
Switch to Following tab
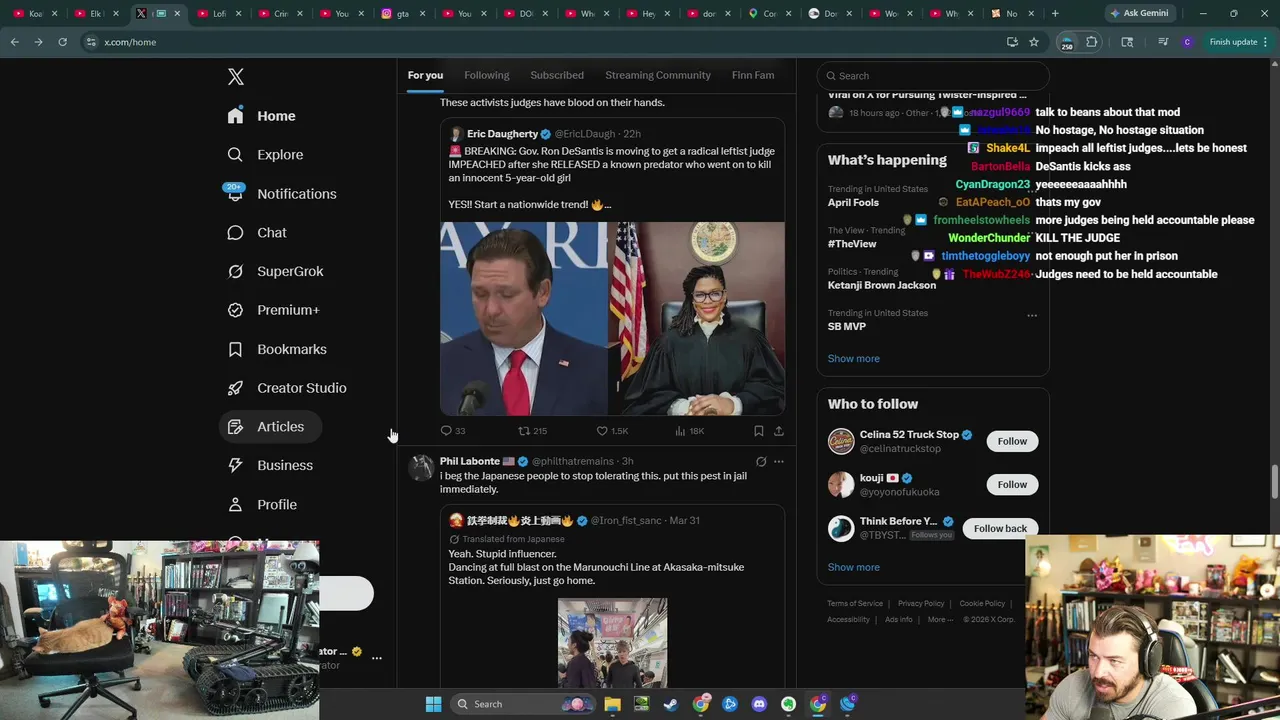coord(487,75)
